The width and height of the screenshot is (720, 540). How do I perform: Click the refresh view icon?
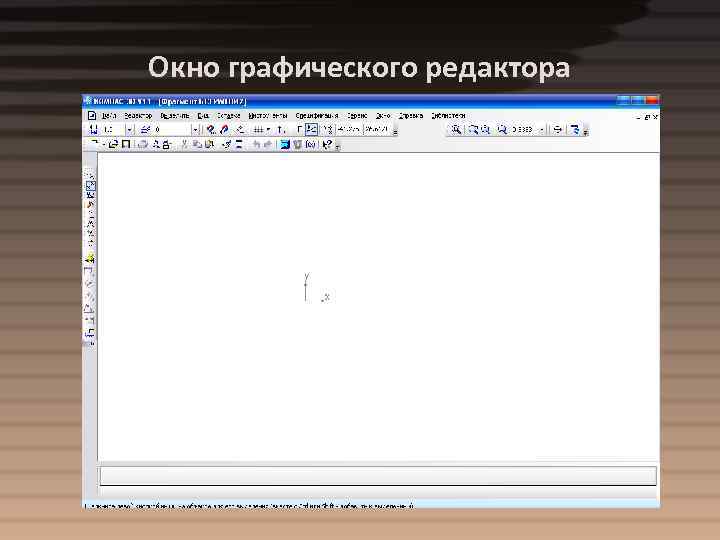tap(557, 130)
